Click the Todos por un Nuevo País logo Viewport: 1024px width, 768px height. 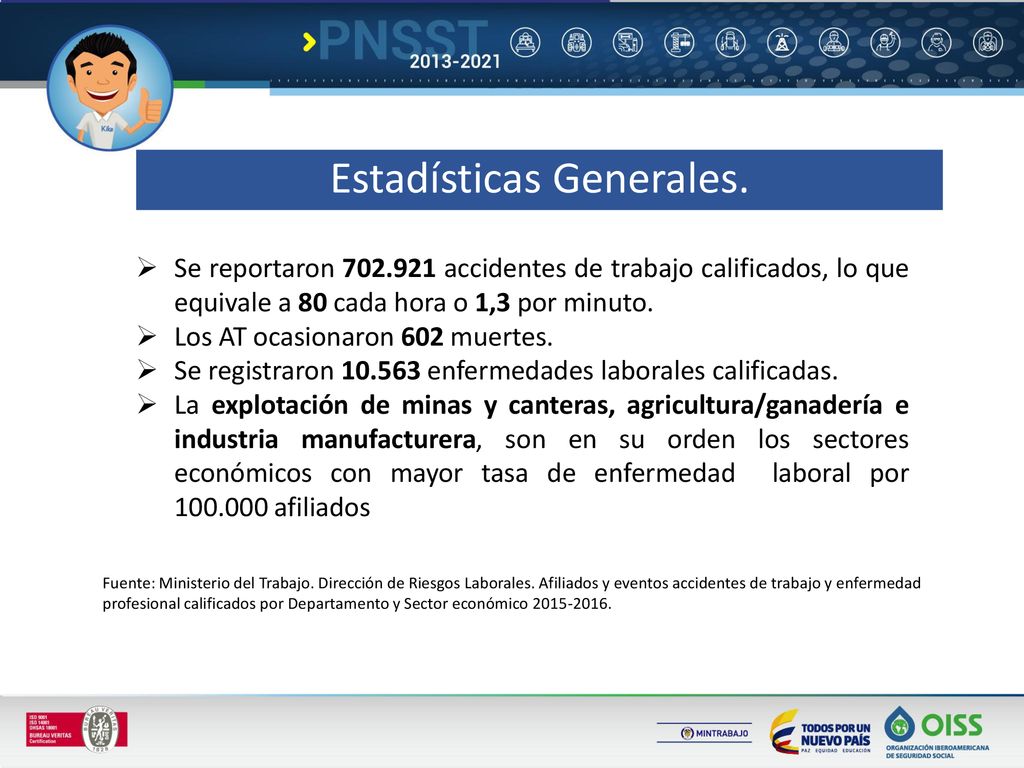[x=820, y=732]
